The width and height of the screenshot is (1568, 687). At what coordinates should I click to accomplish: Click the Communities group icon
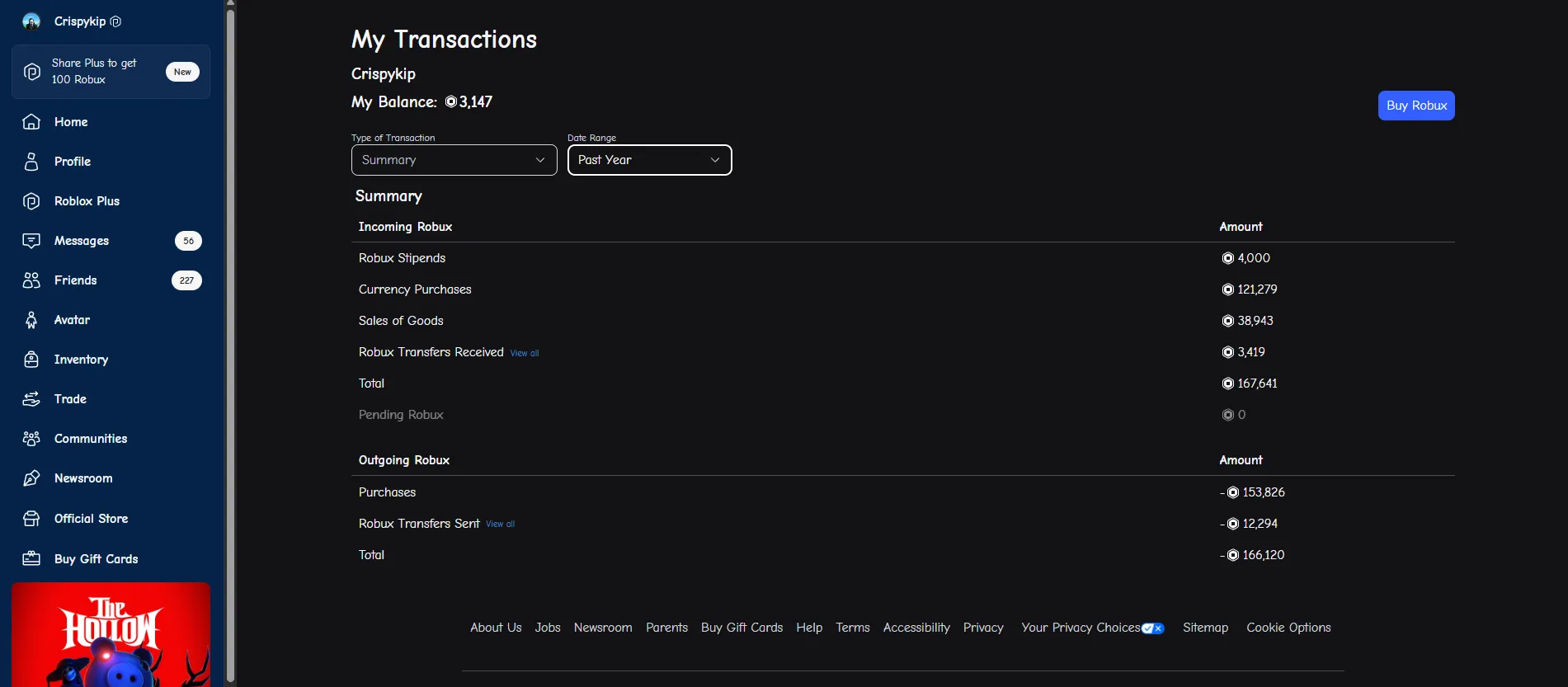31,439
